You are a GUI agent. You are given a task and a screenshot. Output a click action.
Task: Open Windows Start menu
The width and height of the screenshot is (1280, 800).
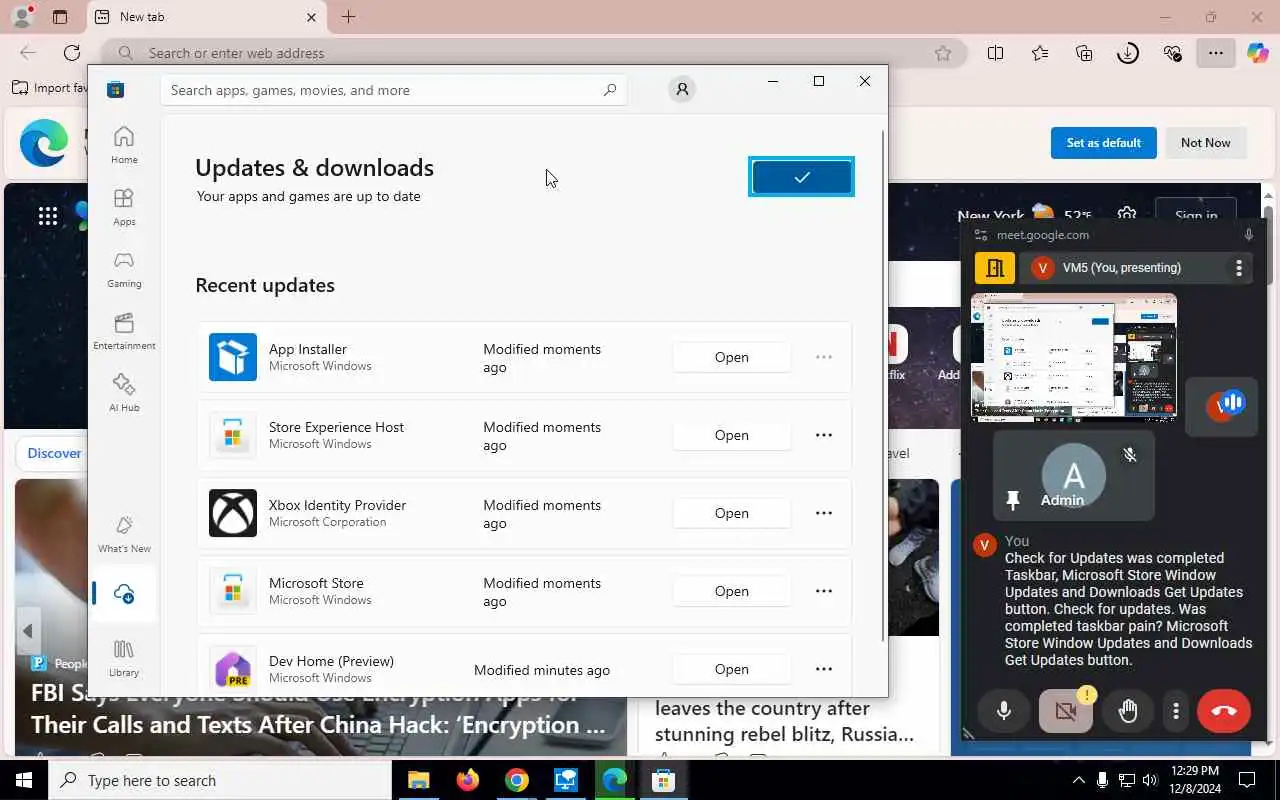pos(24,780)
